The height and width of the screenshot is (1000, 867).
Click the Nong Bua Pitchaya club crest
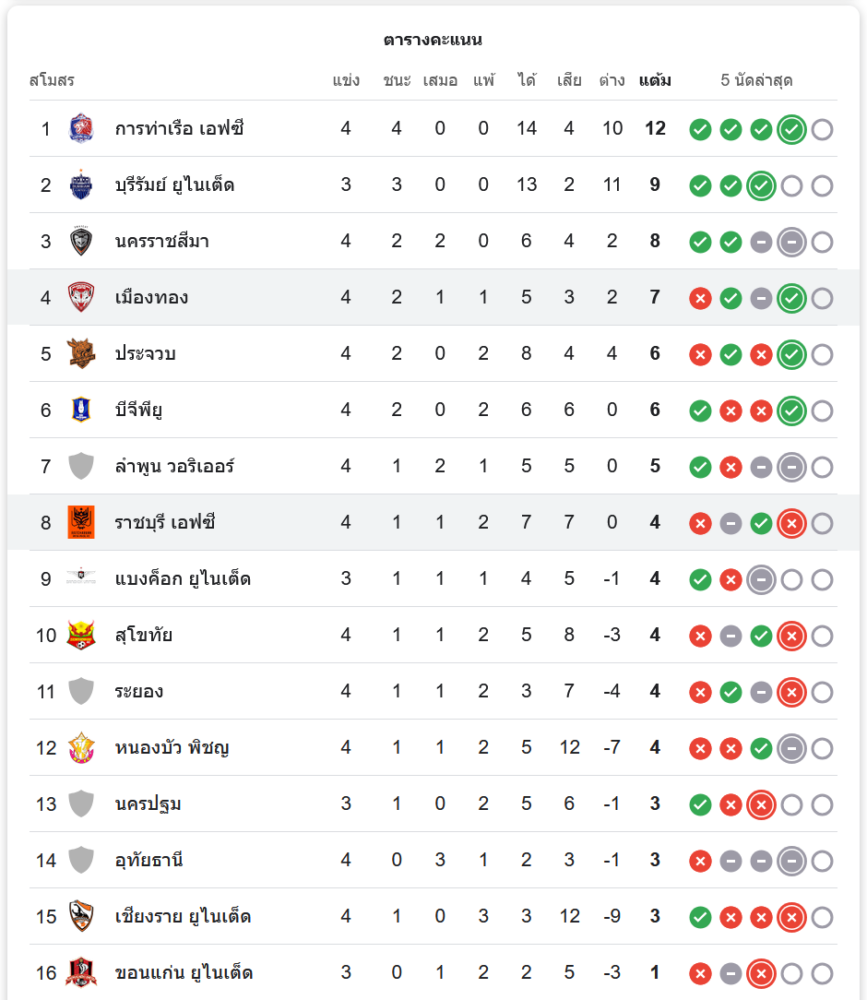(81, 747)
